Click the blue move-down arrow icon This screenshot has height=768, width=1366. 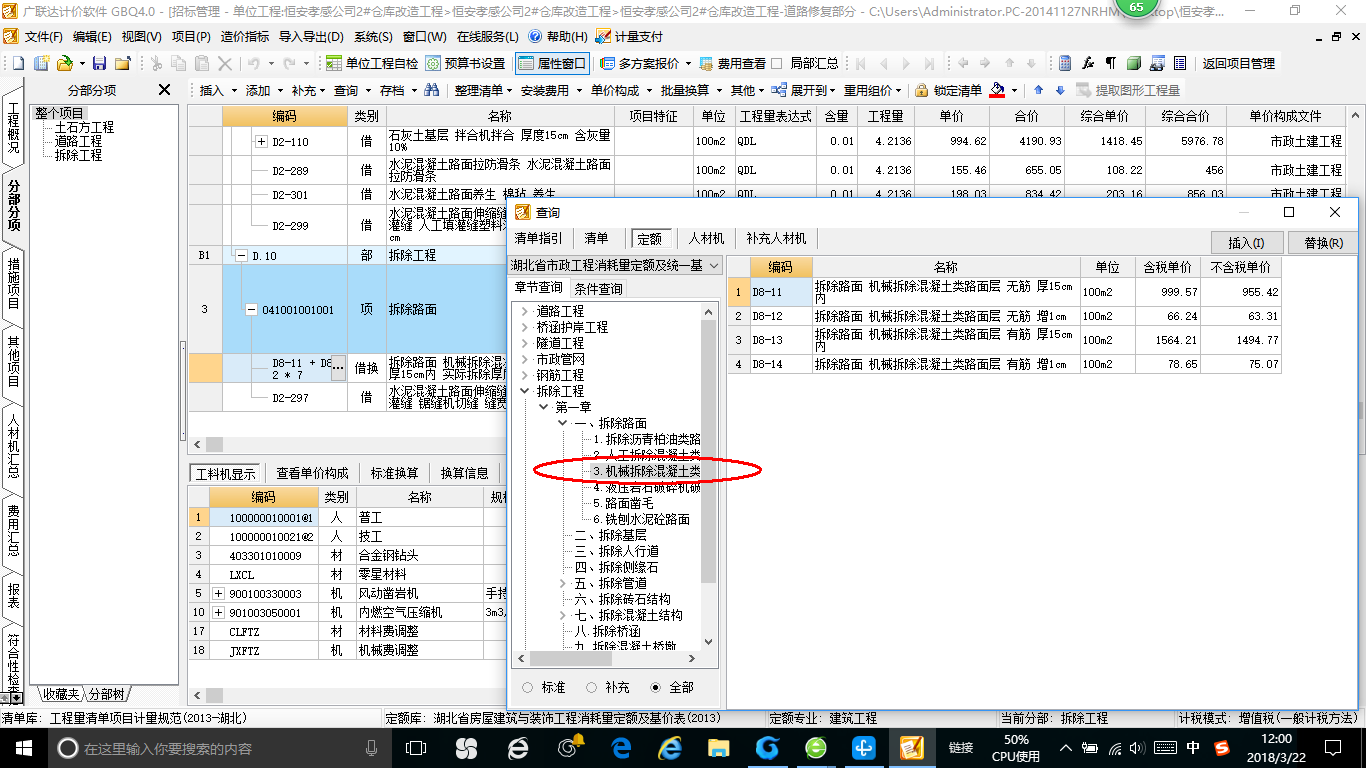(1060, 90)
